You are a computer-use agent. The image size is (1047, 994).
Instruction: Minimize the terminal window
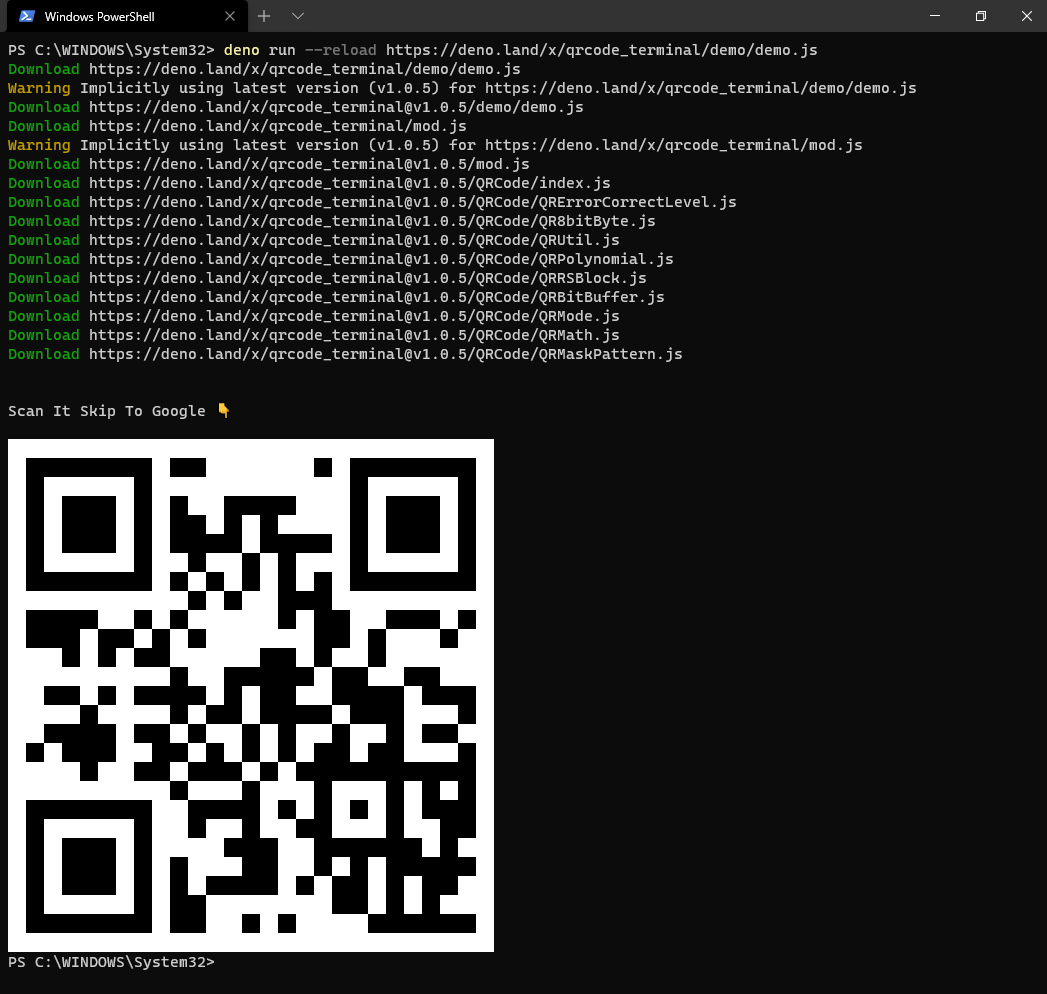pos(935,16)
